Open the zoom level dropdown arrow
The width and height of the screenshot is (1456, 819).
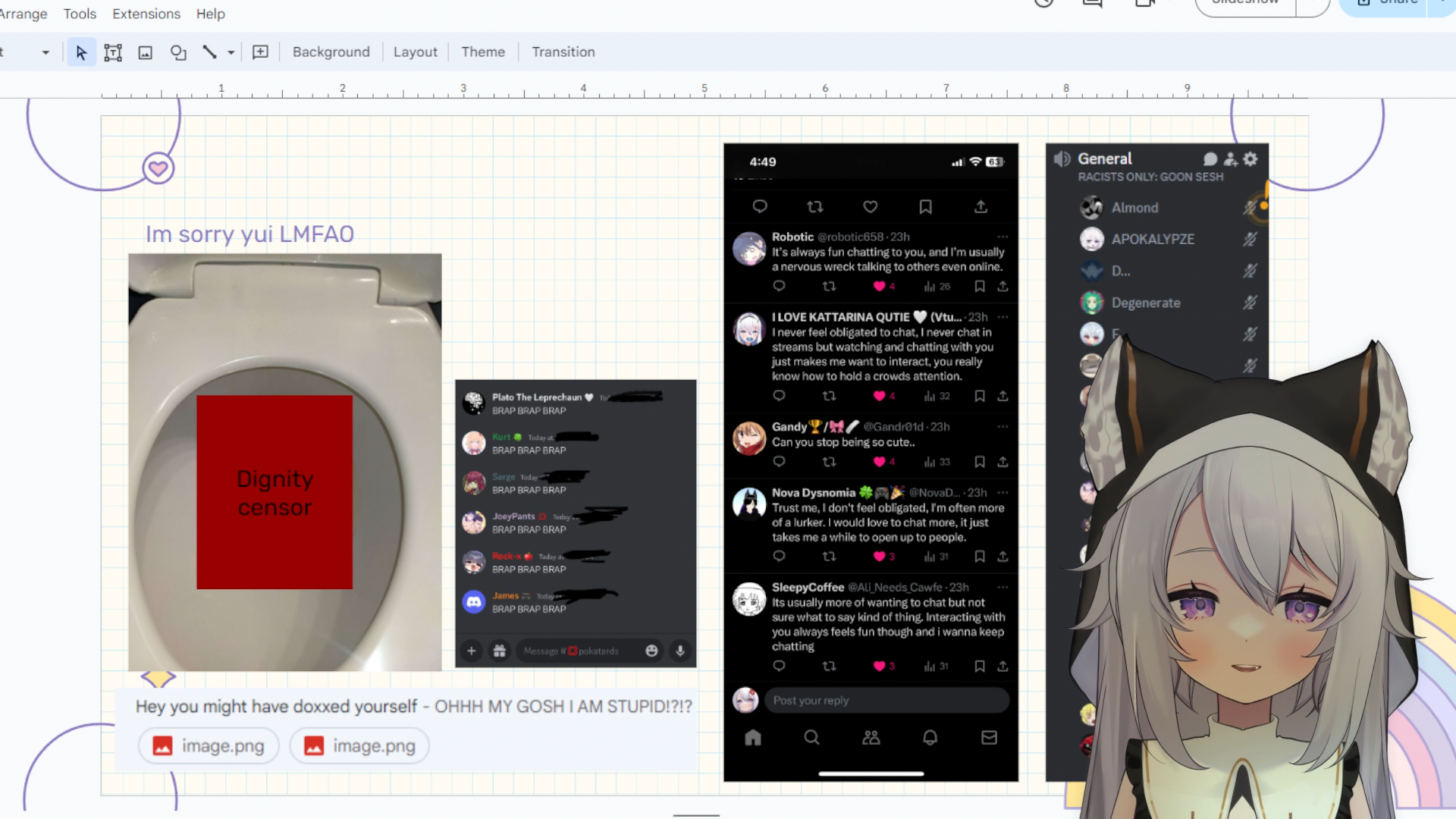[x=45, y=52]
